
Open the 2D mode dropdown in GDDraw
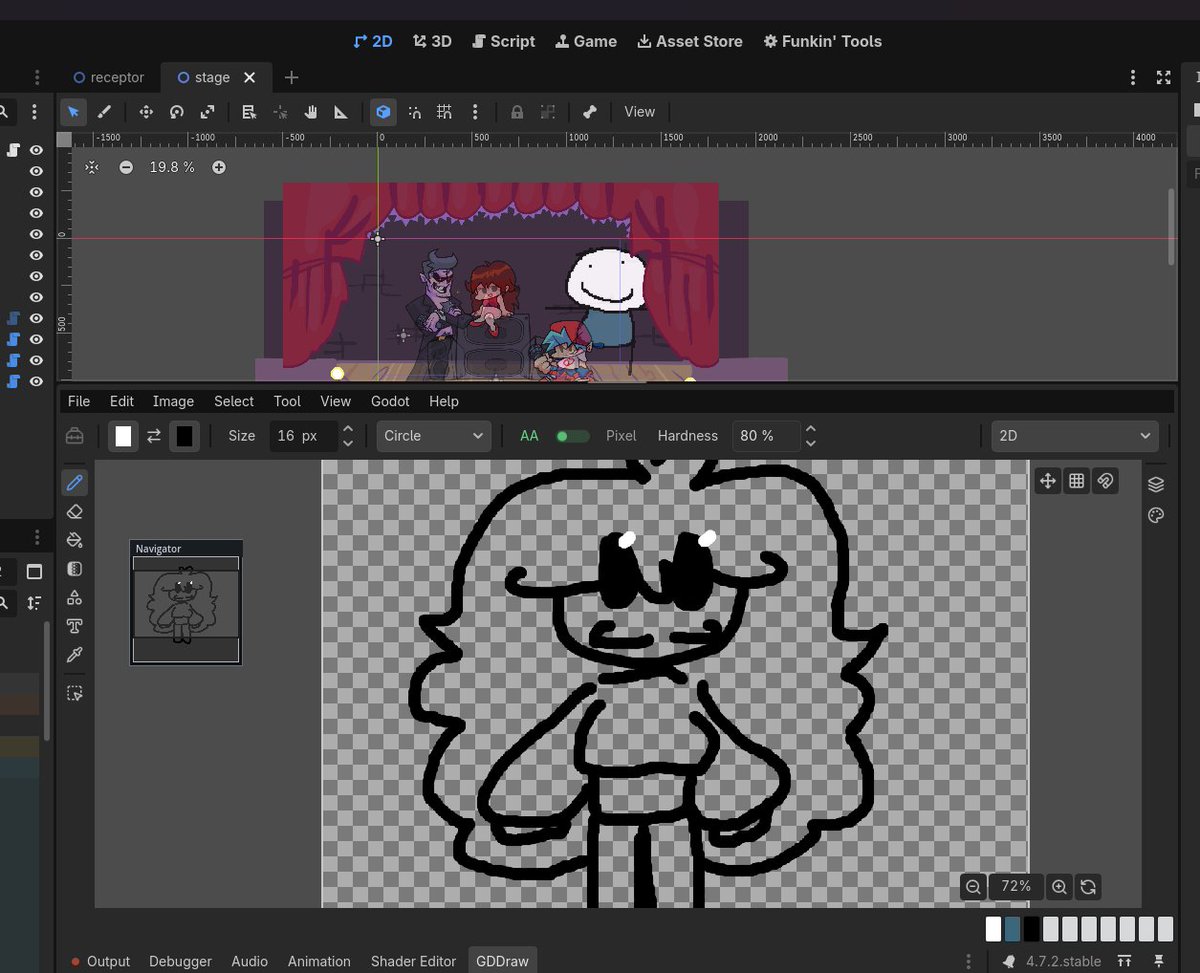click(1075, 436)
